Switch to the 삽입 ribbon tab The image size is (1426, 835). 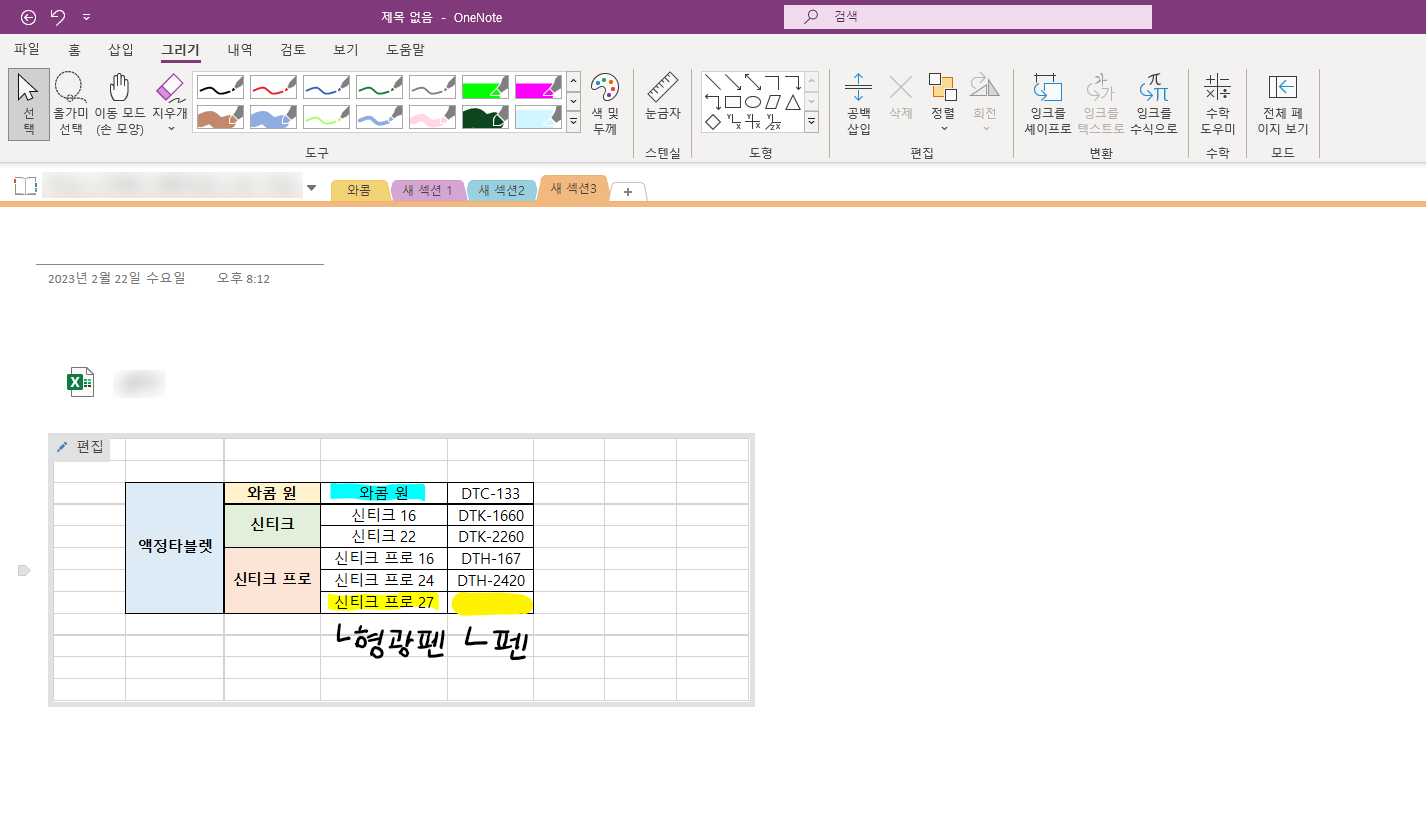[x=120, y=49]
